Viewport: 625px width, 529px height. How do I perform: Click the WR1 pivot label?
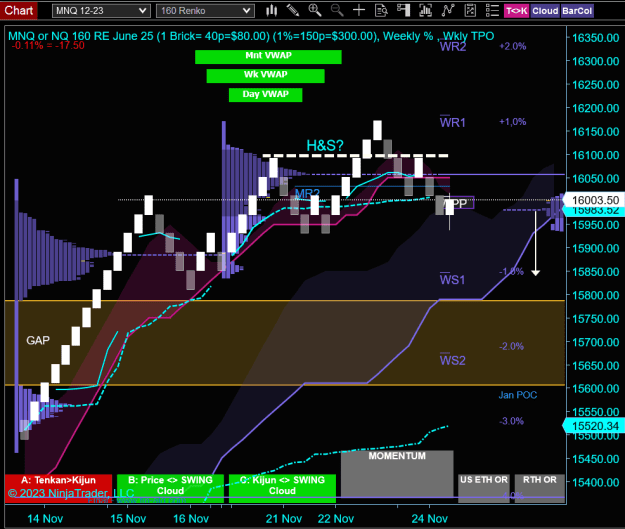[x=452, y=122]
